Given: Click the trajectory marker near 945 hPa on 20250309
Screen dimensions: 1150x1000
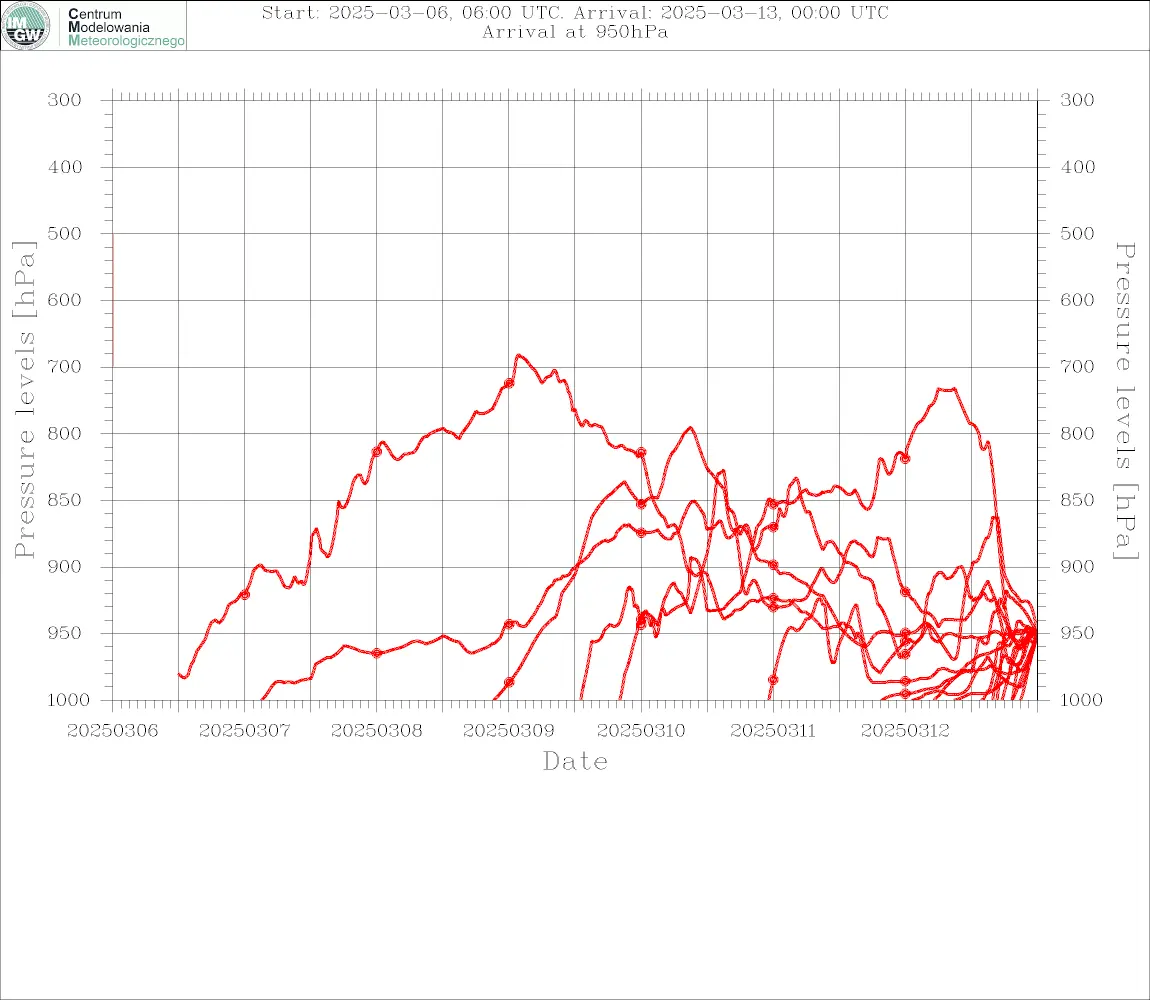Looking at the screenshot, I should 509,624.
